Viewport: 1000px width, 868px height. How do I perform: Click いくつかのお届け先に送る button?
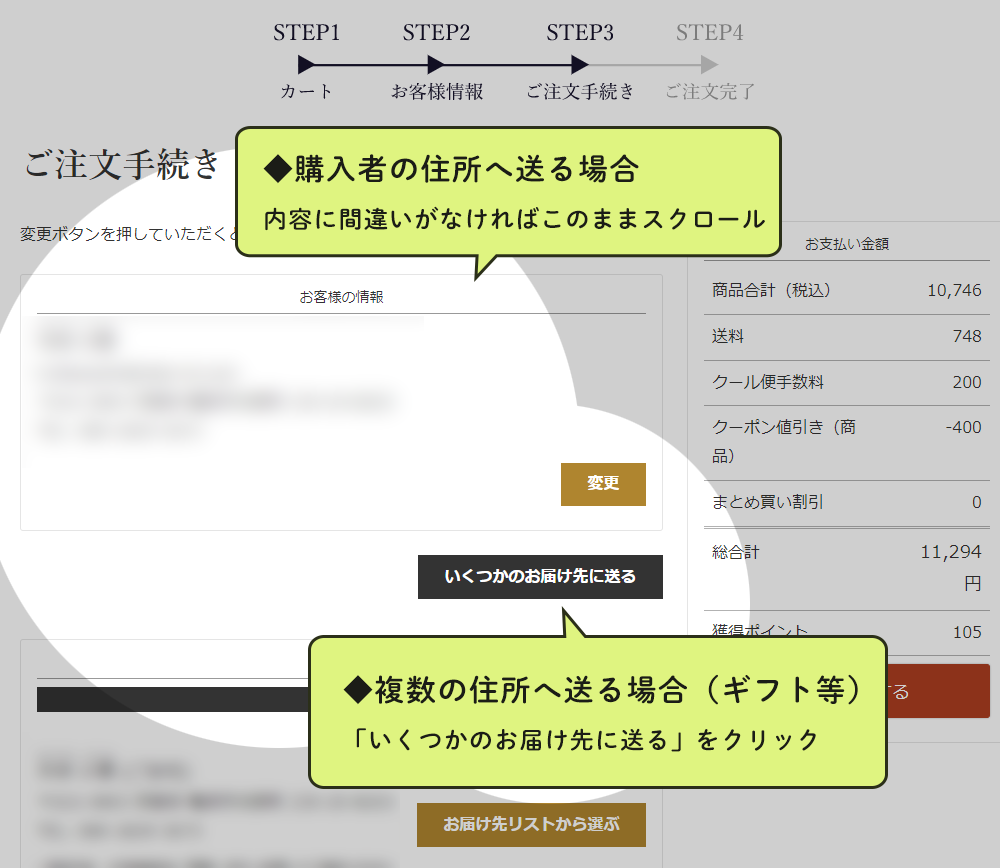[x=540, y=577]
